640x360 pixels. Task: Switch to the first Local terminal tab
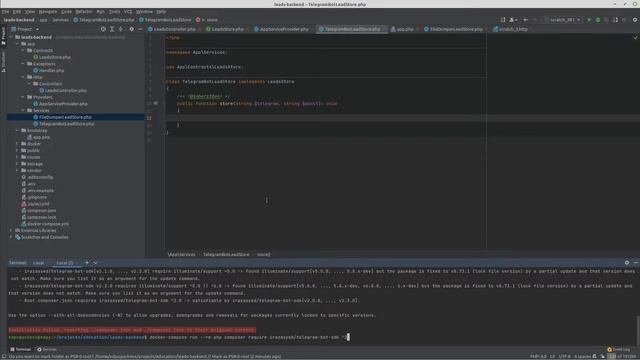pyautogui.click(x=38, y=263)
